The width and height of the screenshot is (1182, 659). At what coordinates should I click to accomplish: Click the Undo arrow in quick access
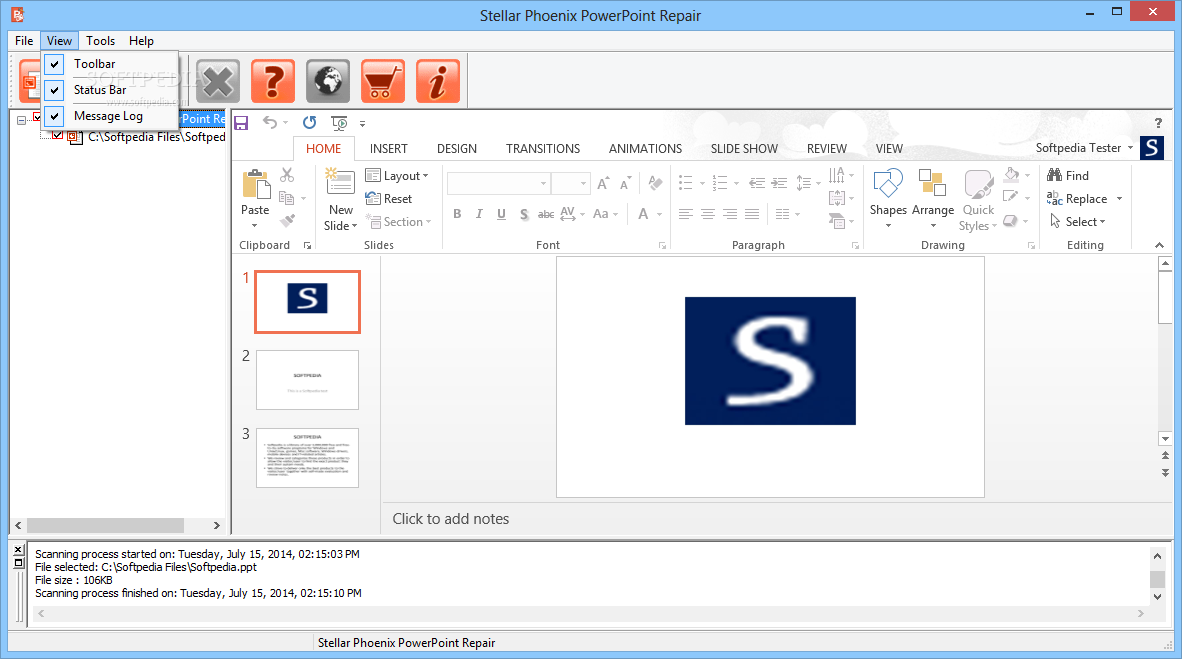(x=270, y=122)
